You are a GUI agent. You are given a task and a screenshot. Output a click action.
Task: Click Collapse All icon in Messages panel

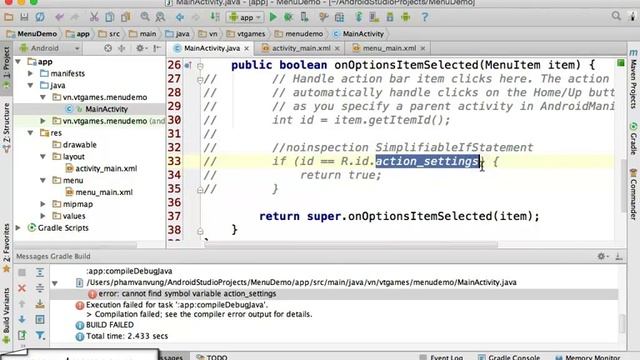point(40,288)
